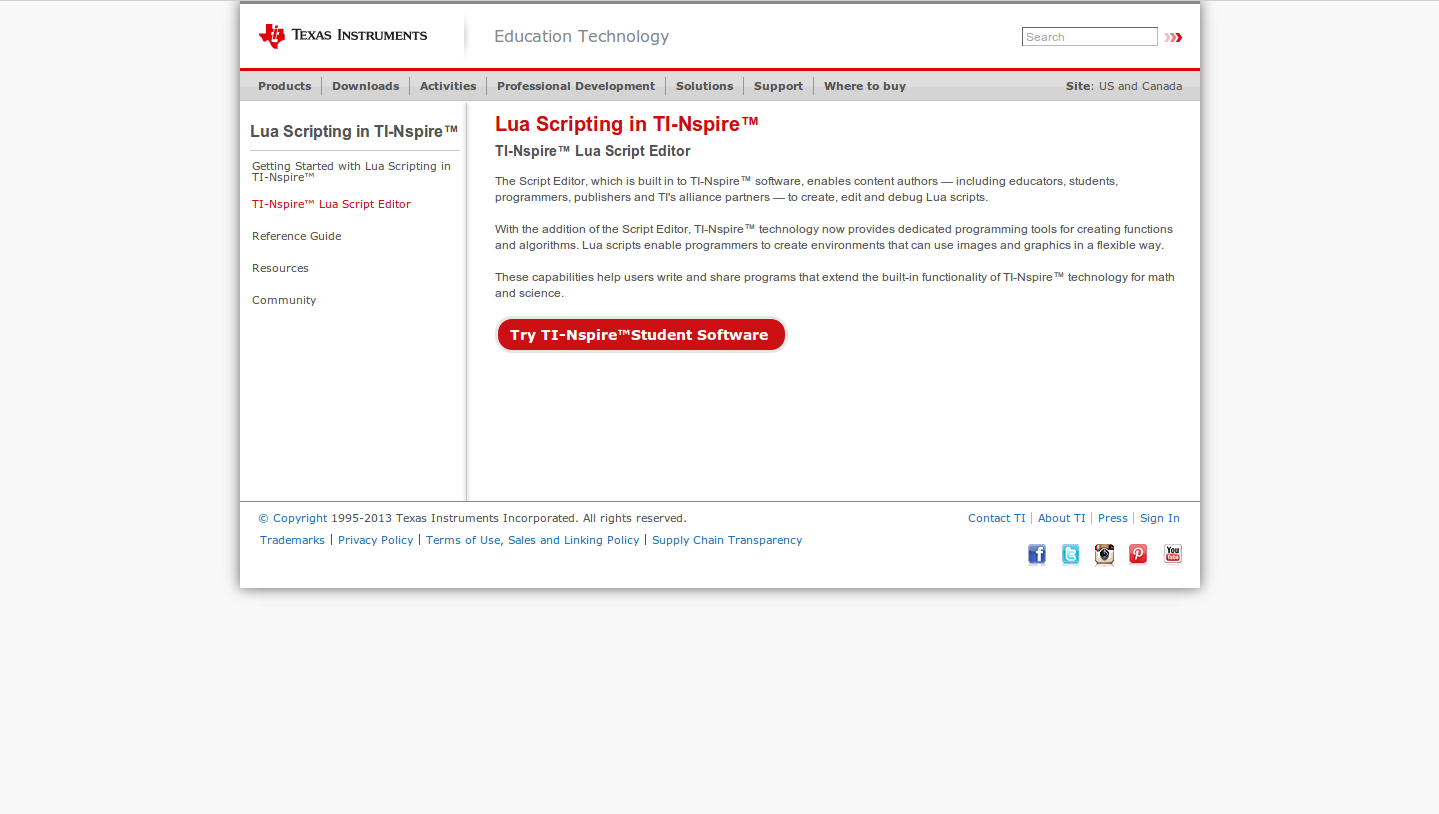The image size is (1439, 814).
Task: Open Terms of Use, Sales and Linking Policy
Action: tap(532, 540)
